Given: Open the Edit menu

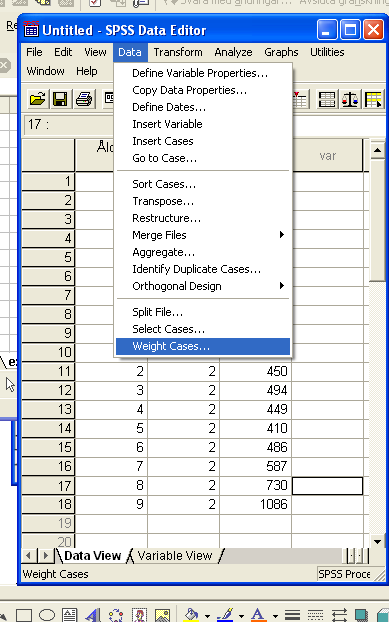Looking at the screenshot, I should coord(63,52).
